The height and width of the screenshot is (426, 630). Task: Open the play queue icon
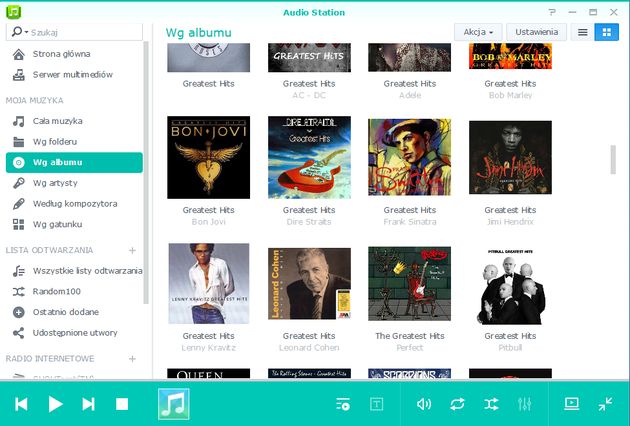click(x=343, y=404)
